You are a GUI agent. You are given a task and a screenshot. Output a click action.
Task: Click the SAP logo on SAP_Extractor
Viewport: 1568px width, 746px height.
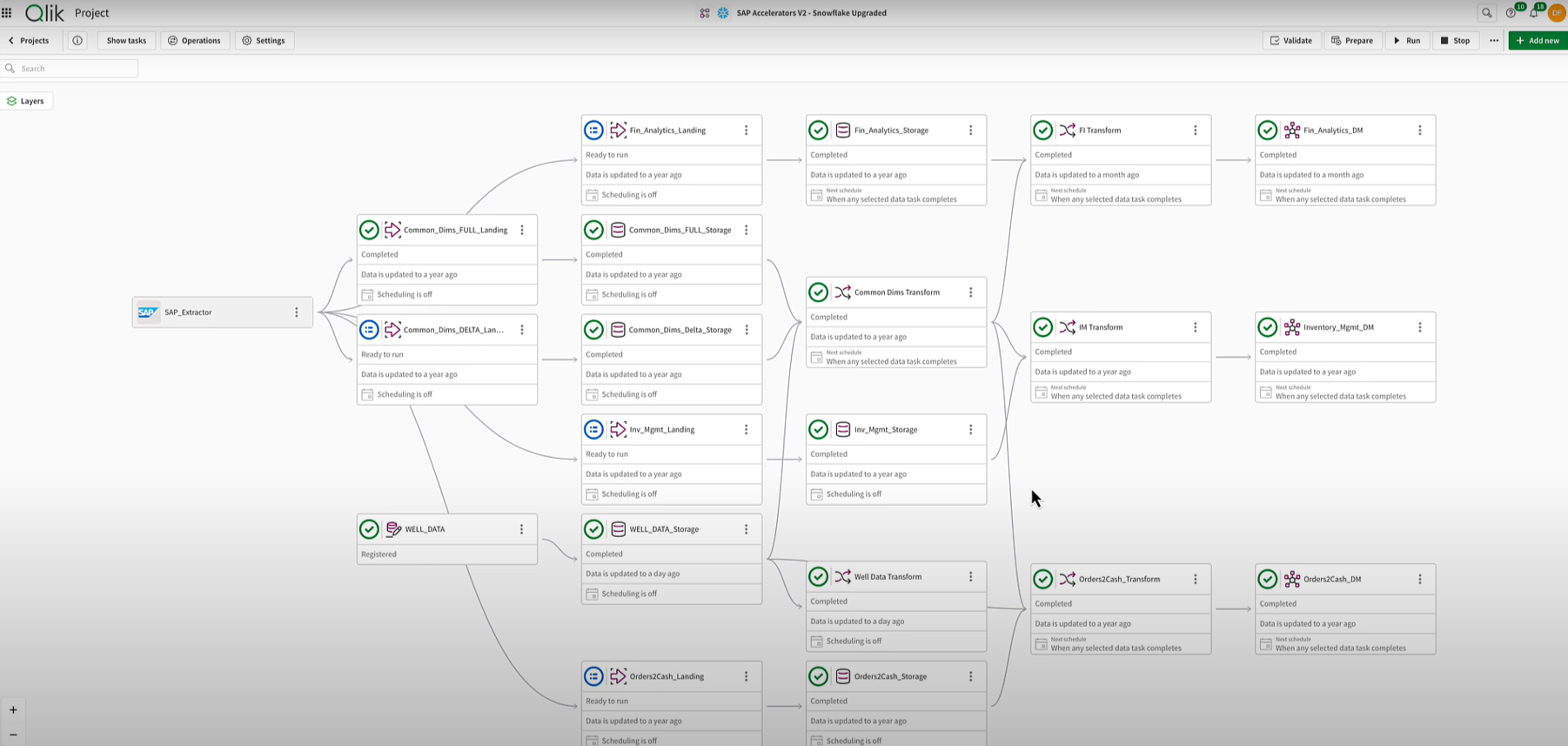pos(148,313)
